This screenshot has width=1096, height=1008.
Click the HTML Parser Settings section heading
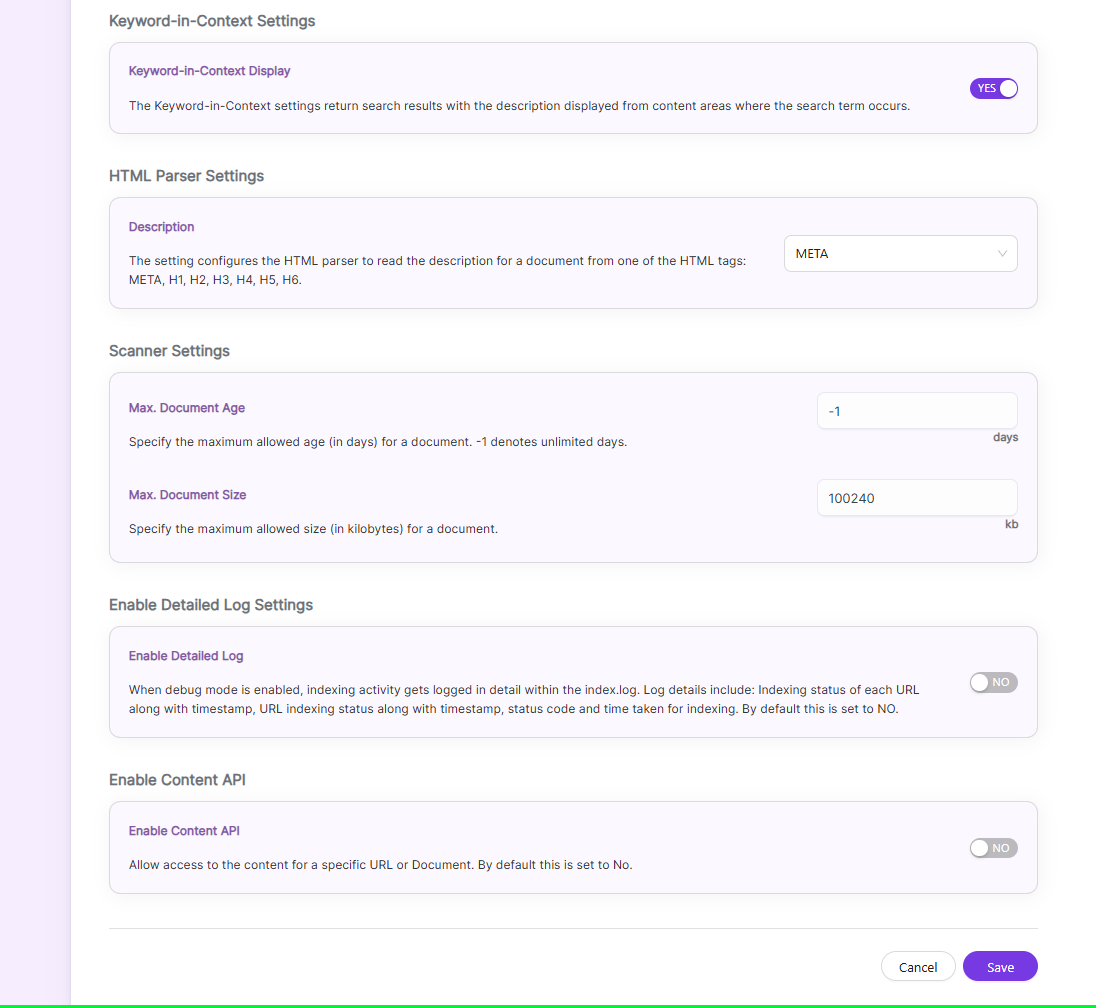pyautogui.click(x=187, y=176)
